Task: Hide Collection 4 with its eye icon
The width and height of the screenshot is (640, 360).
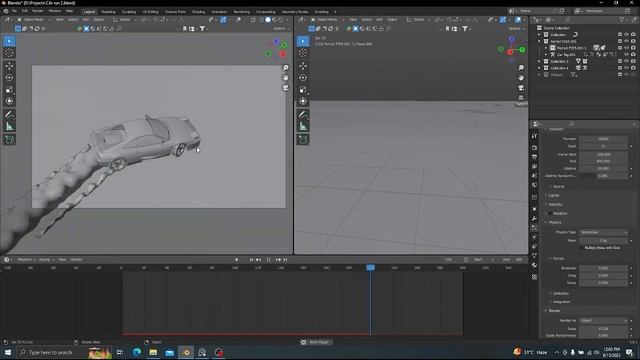Action: [x=627, y=68]
